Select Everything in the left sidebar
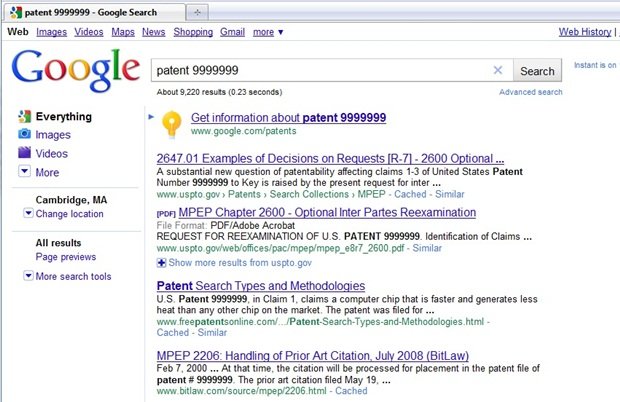 64,117
